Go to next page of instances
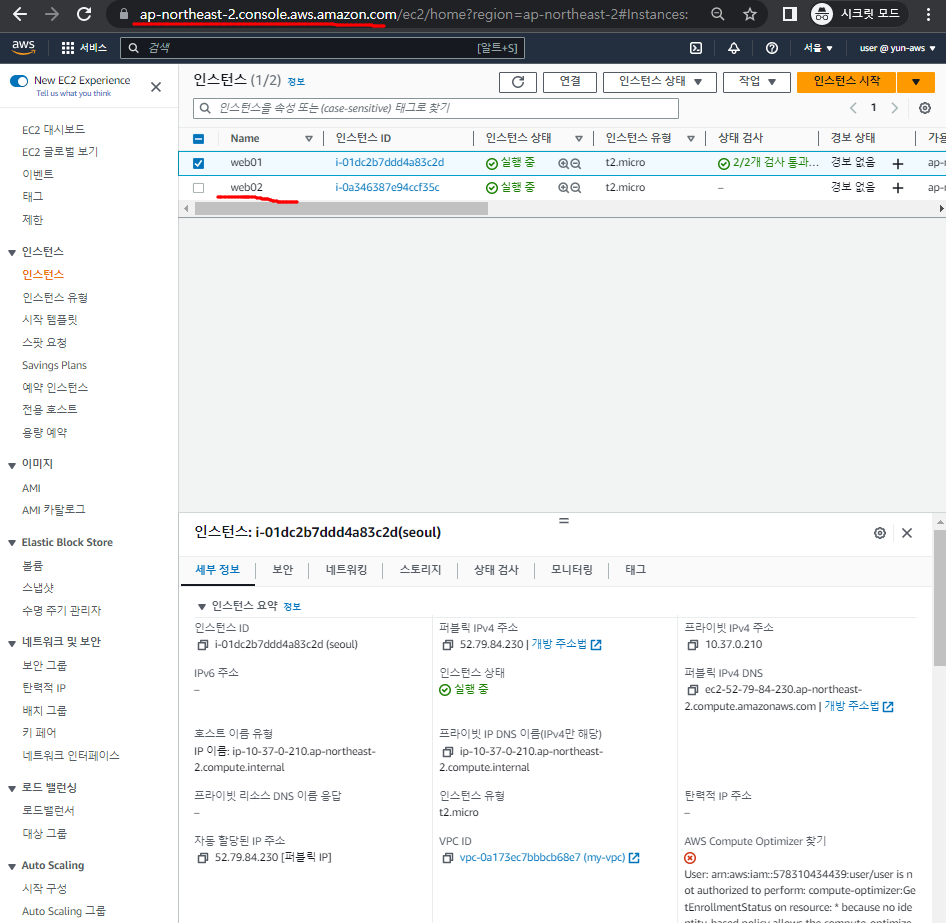Viewport: 946px width, 923px height. pos(895,108)
